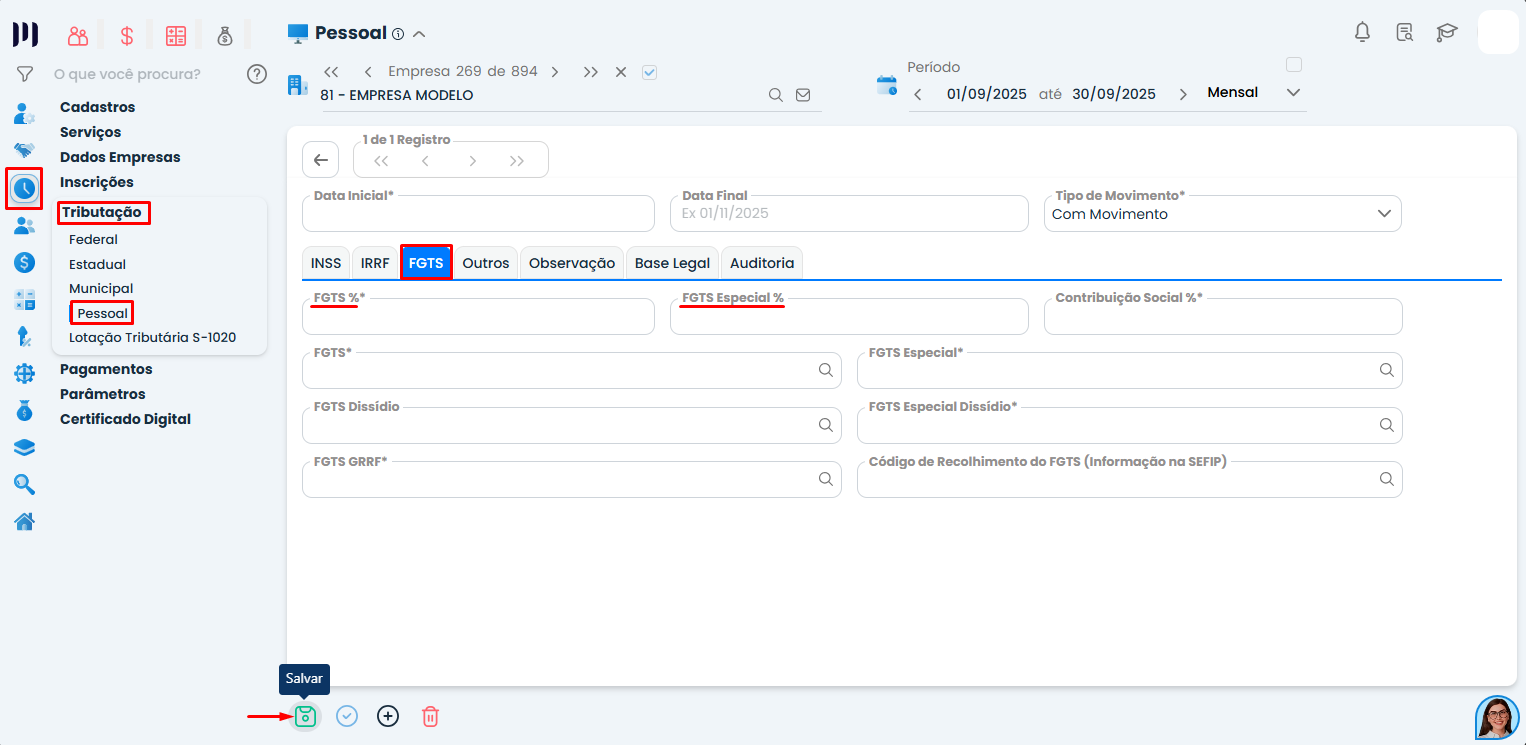Click the help question mark icon
Image resolution: width=1526 pixels, height=745 pixels.
pos(257,74)
